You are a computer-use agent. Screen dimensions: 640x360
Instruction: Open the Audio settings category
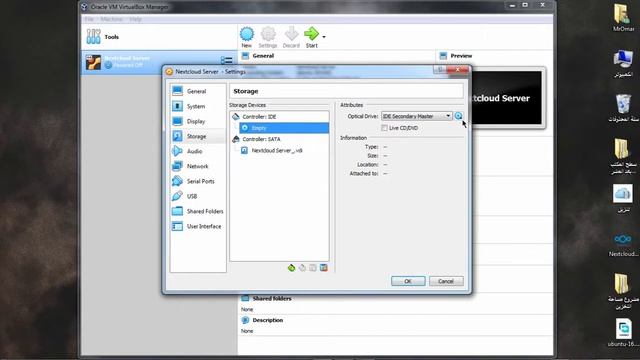click(x=198, y=151)
